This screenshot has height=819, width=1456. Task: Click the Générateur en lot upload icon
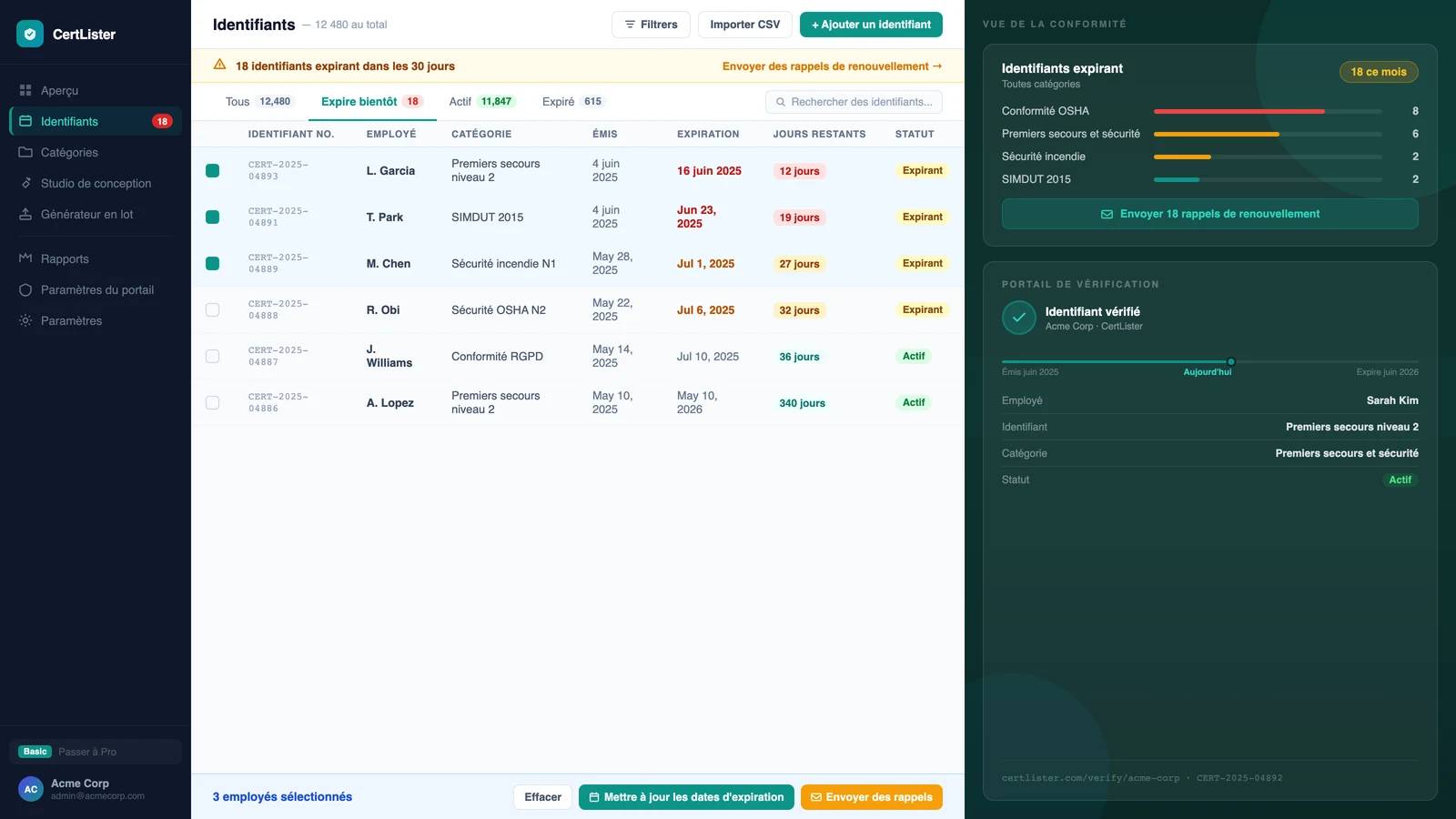point(25,214)
